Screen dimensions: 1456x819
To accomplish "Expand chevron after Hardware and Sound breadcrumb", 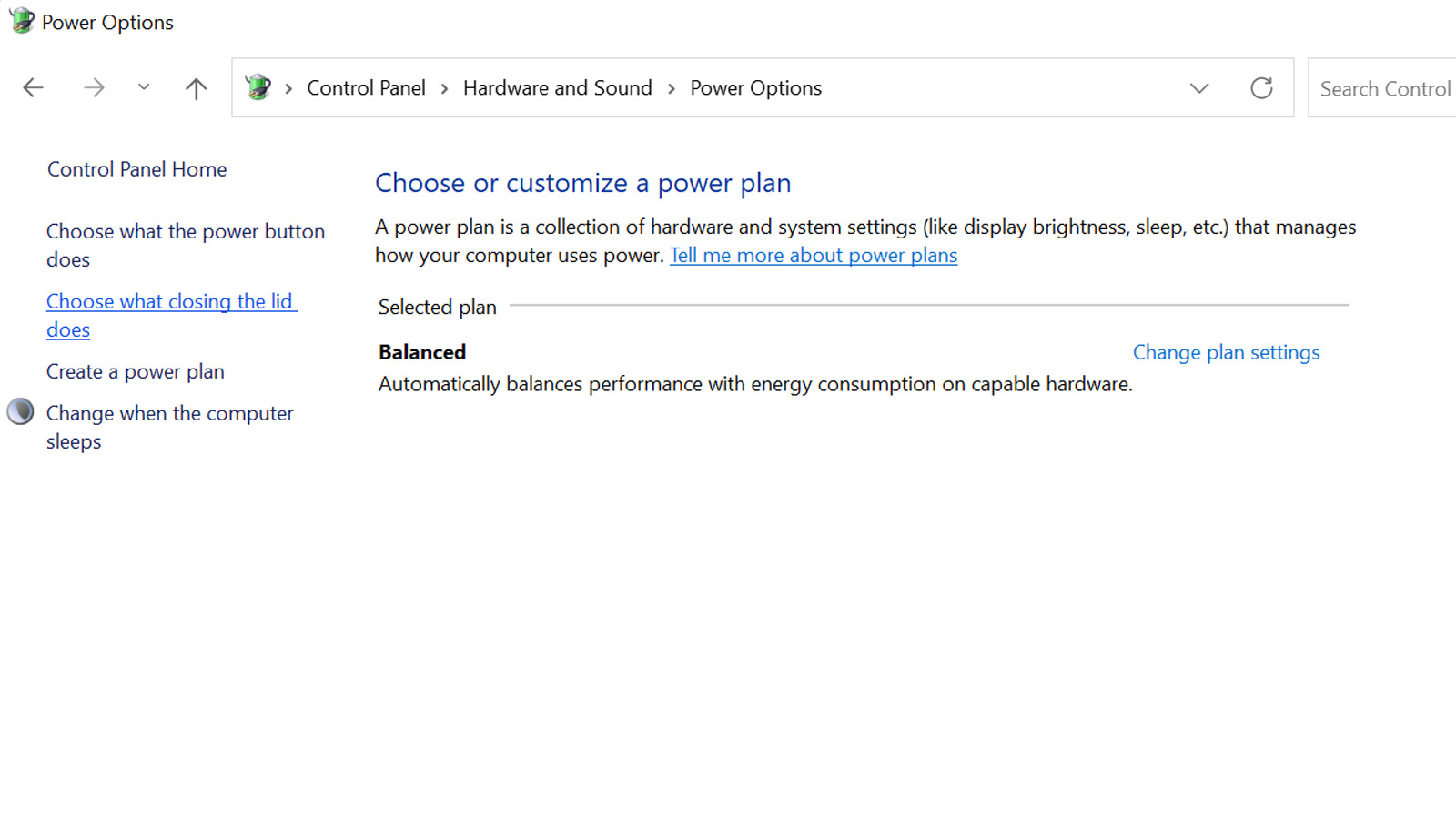I will click(x=672, y=88).
